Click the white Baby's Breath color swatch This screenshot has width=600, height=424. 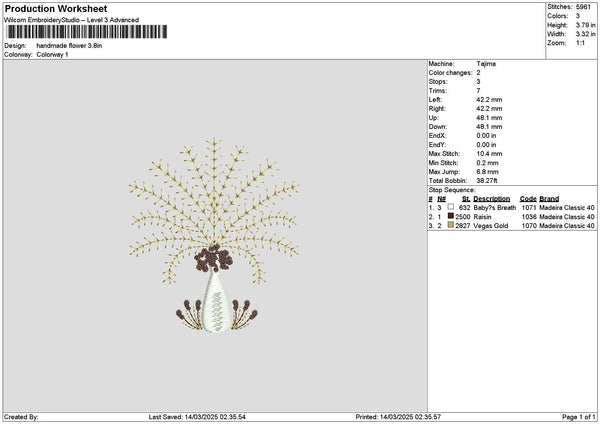[452, 208]
